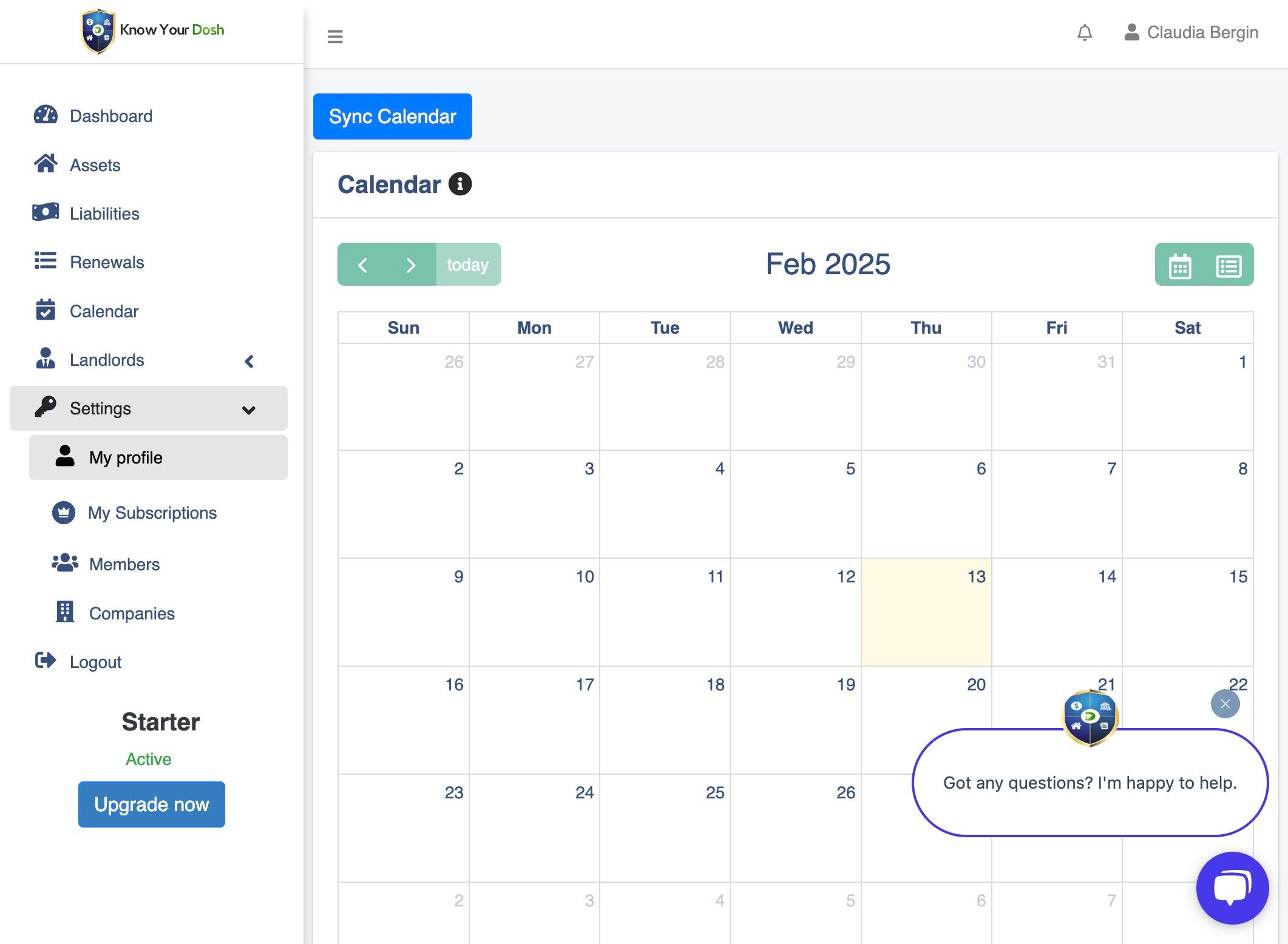Open Claudia Bergin user menu
The height and width of the screenshot is (944, 1288).
[x=1191, y=33]
